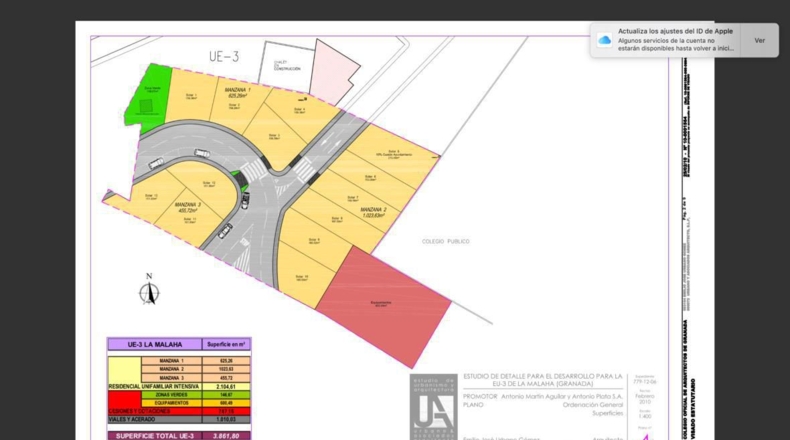Click the notification title "Actualiza los ajustes del ID de Apple"
This screenshot has height=440, width=790.
pos(675,31)
